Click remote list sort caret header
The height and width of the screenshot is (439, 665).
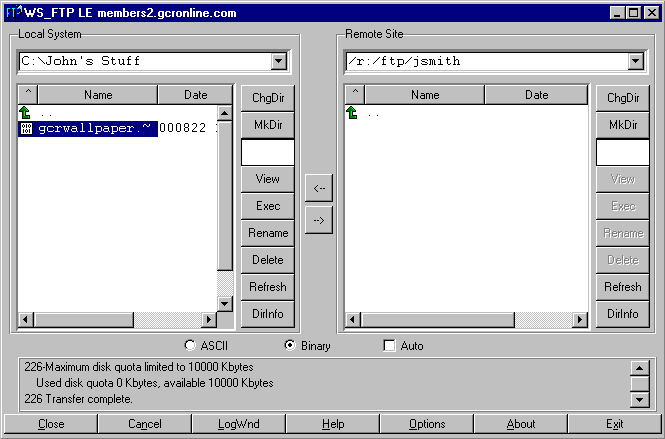tap(355, 94)
